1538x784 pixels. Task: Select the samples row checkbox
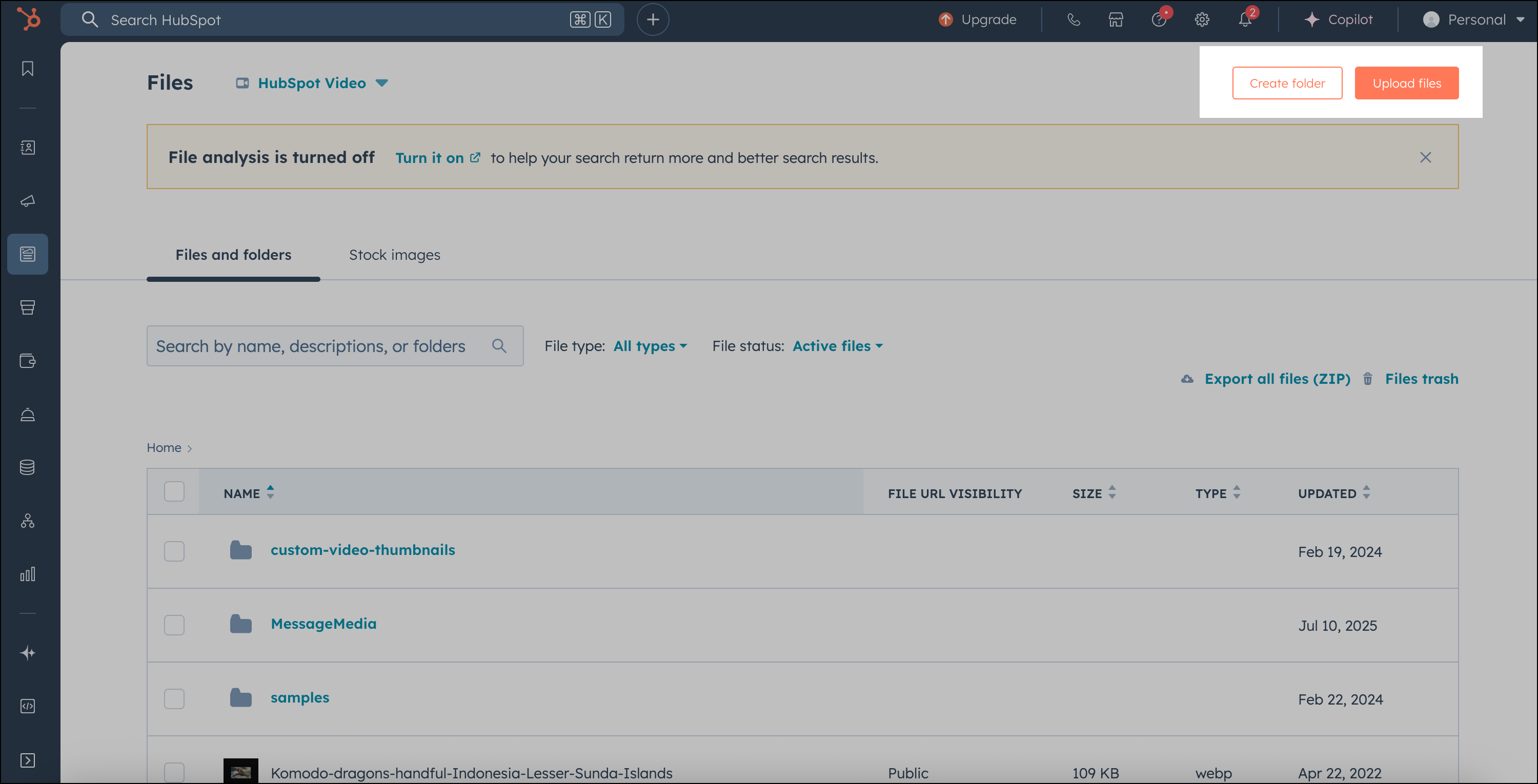pyautogui.click(x=174, y=698)
